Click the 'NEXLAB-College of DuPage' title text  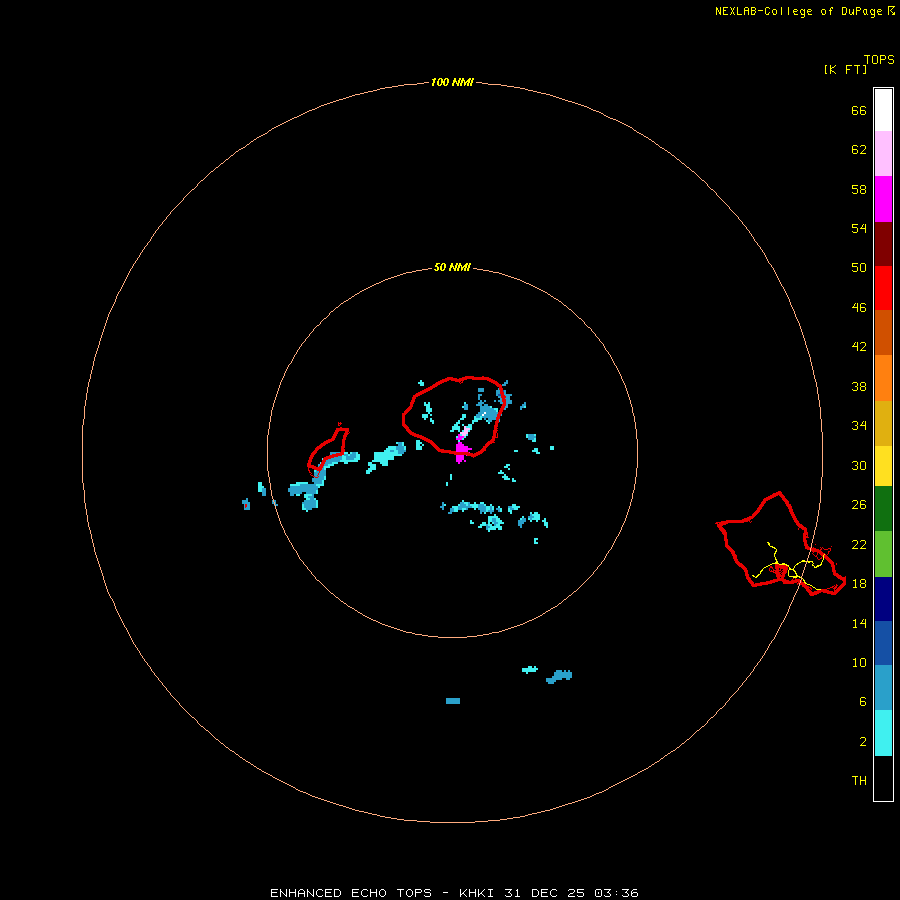(798, 11)
